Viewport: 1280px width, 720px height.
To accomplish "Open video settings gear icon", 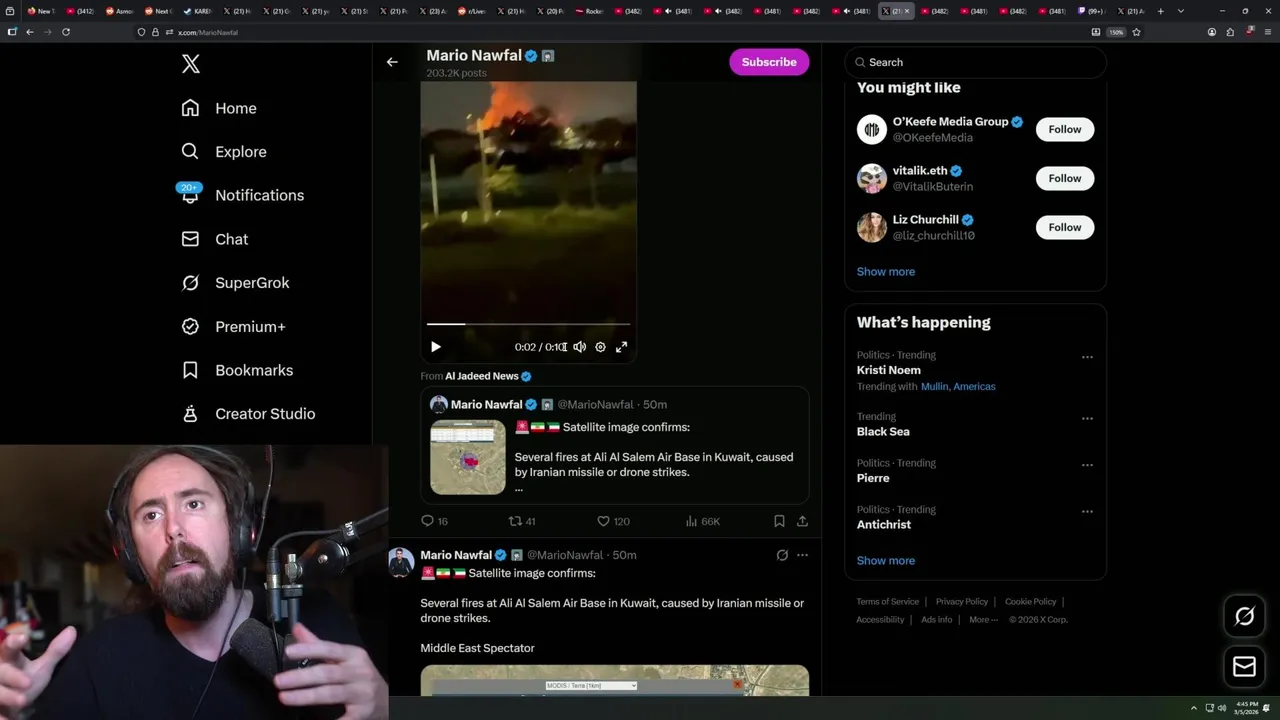I will click(600, 347).
